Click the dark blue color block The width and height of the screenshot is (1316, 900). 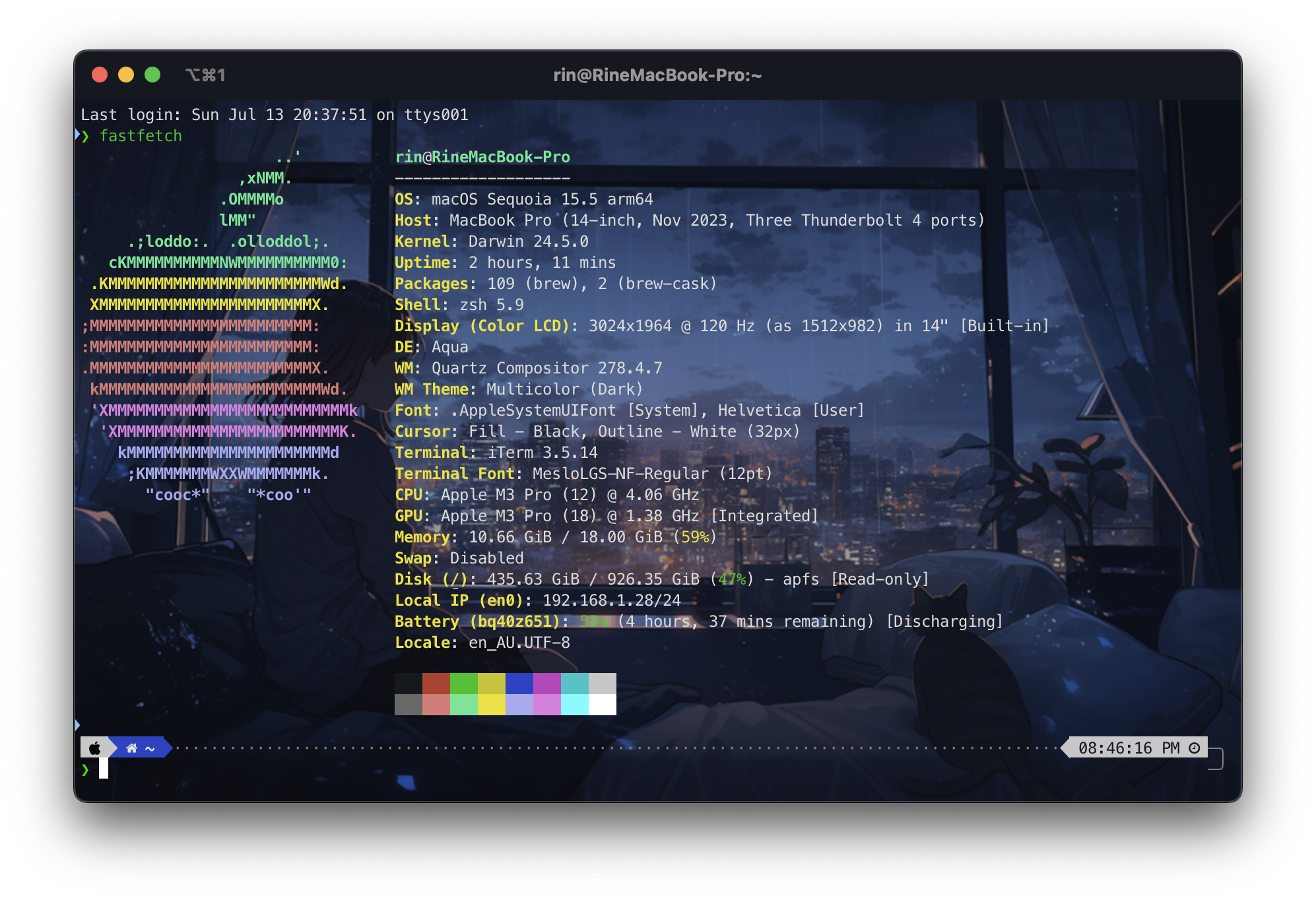(519, 684)
